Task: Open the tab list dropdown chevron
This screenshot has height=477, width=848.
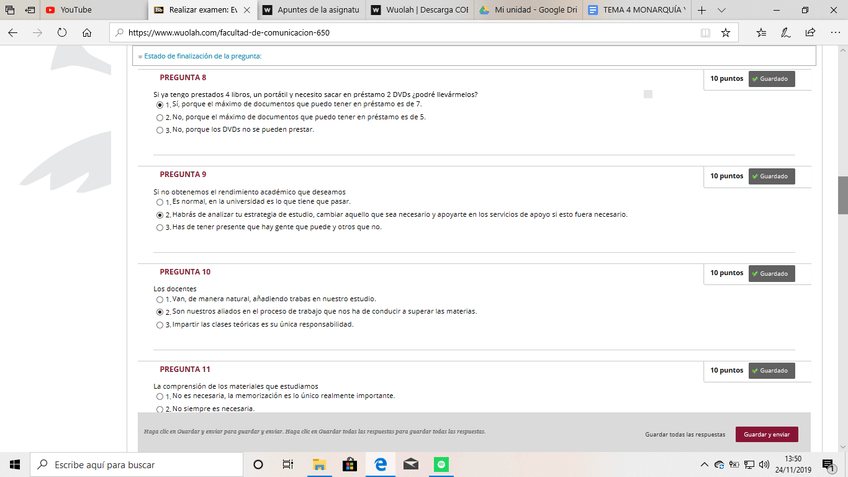Action: pyautogui.click(x=722, y=9)
